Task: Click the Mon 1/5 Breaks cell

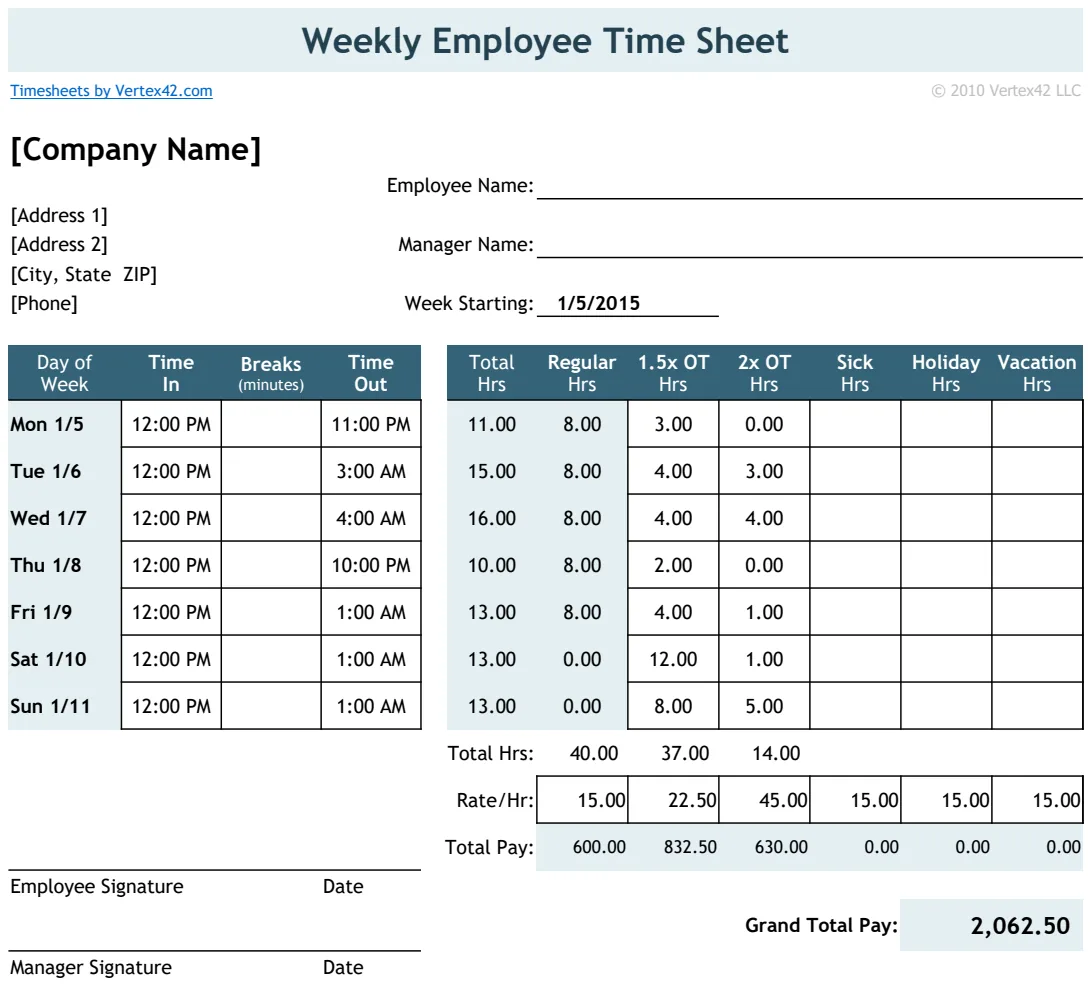Action: pos(271,424)
